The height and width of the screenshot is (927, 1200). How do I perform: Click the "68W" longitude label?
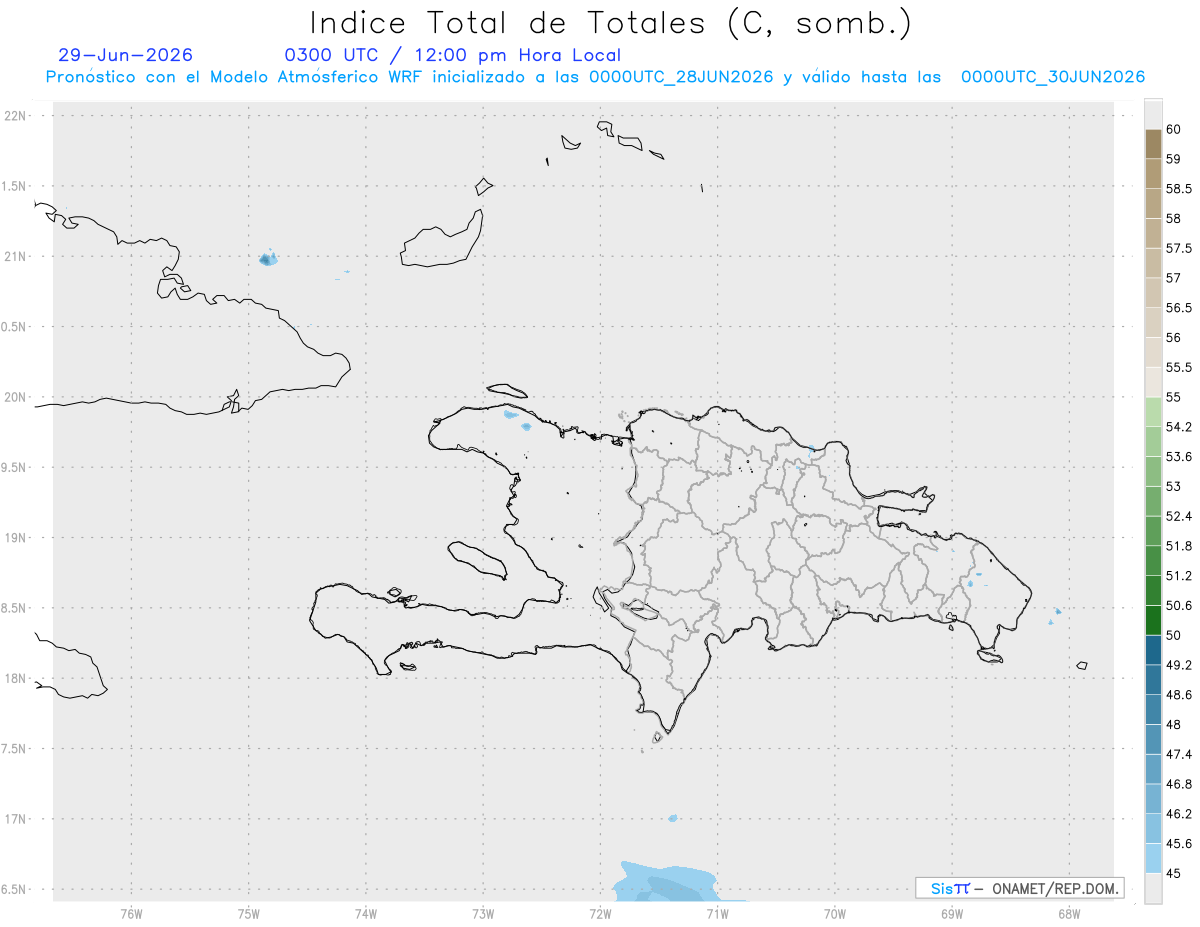pos(1069,915)
